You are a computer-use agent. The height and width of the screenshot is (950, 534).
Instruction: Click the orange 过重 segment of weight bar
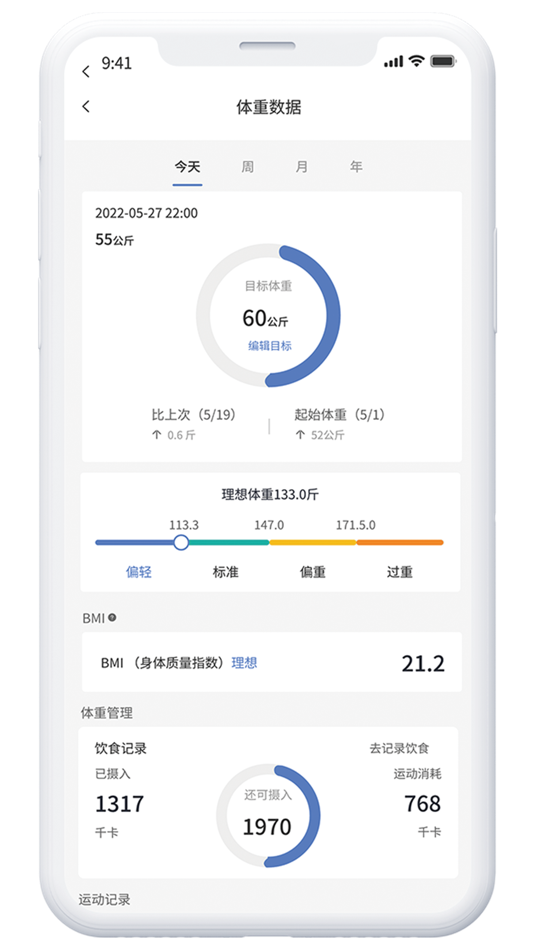tap(399, 542)
